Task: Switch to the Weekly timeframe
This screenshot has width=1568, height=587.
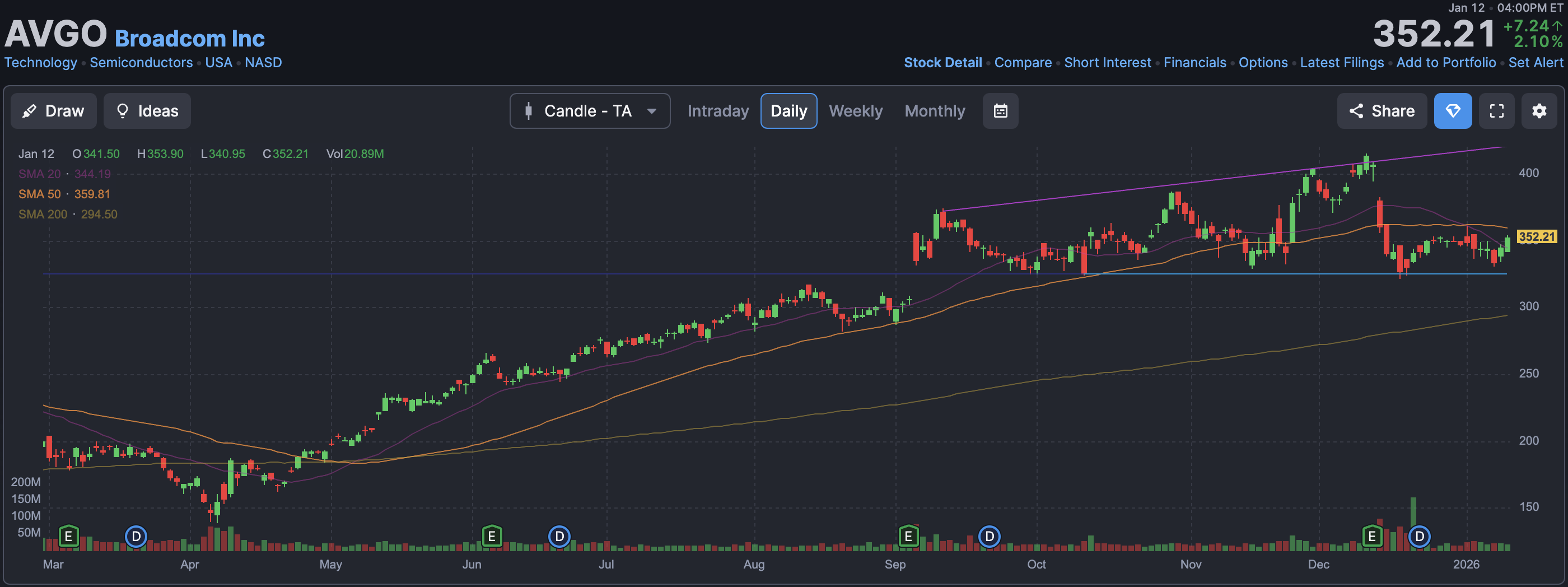Action: coord(855,111)
